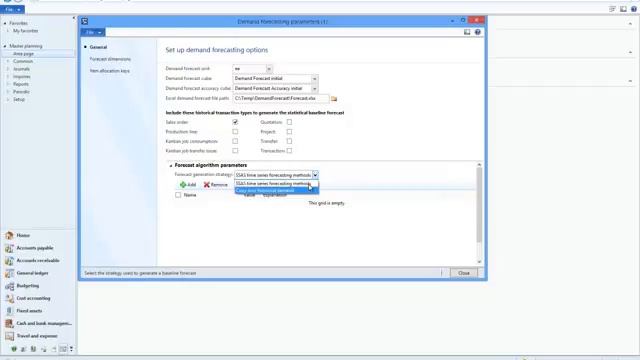Image resolution: width=640 pixels, height=360 pixels.
Task: Click the Close button
Action: coord(464,273)
